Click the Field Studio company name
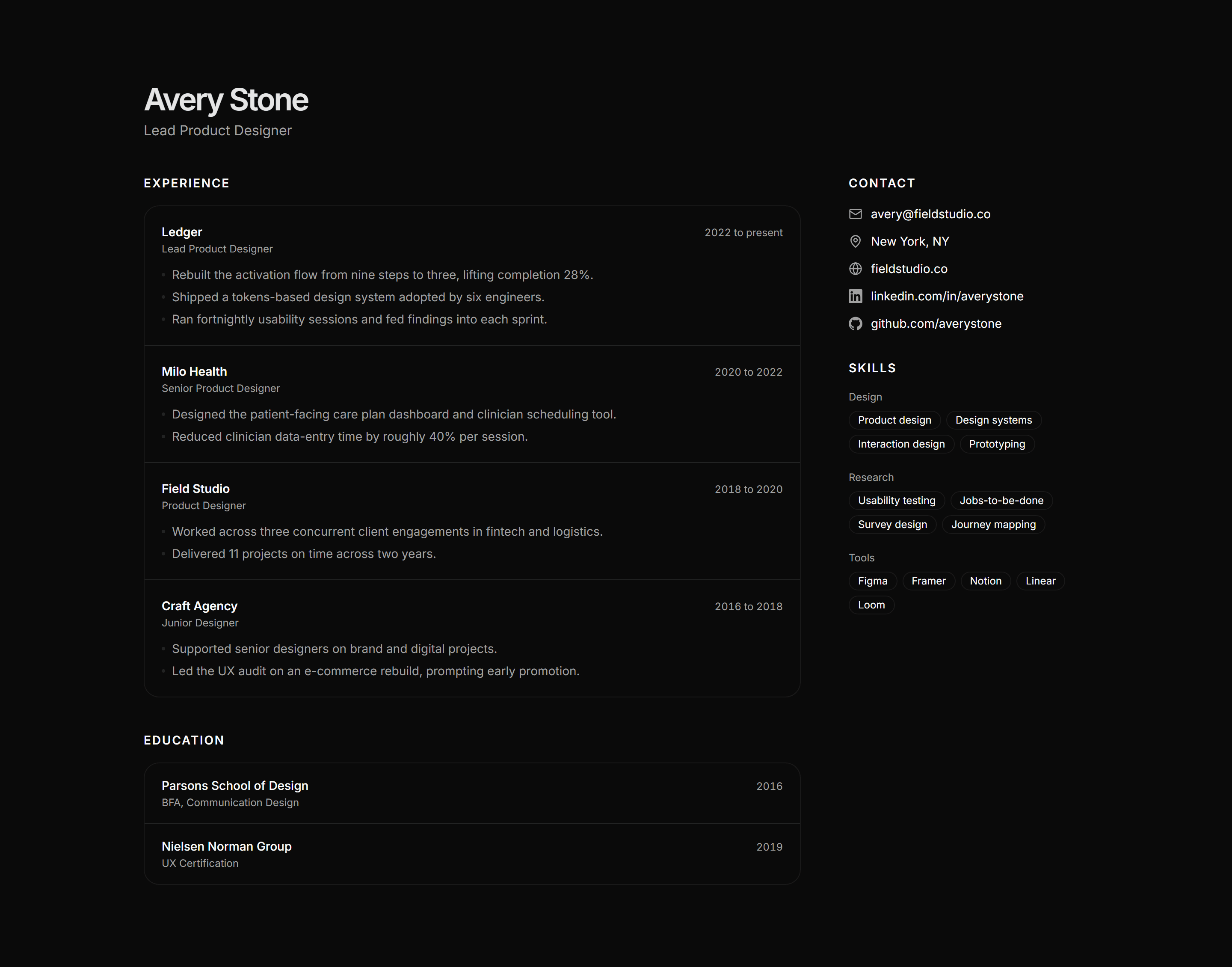Image resolution: width=1232 pixels, height=967 pixels. [x=195, y=489]
